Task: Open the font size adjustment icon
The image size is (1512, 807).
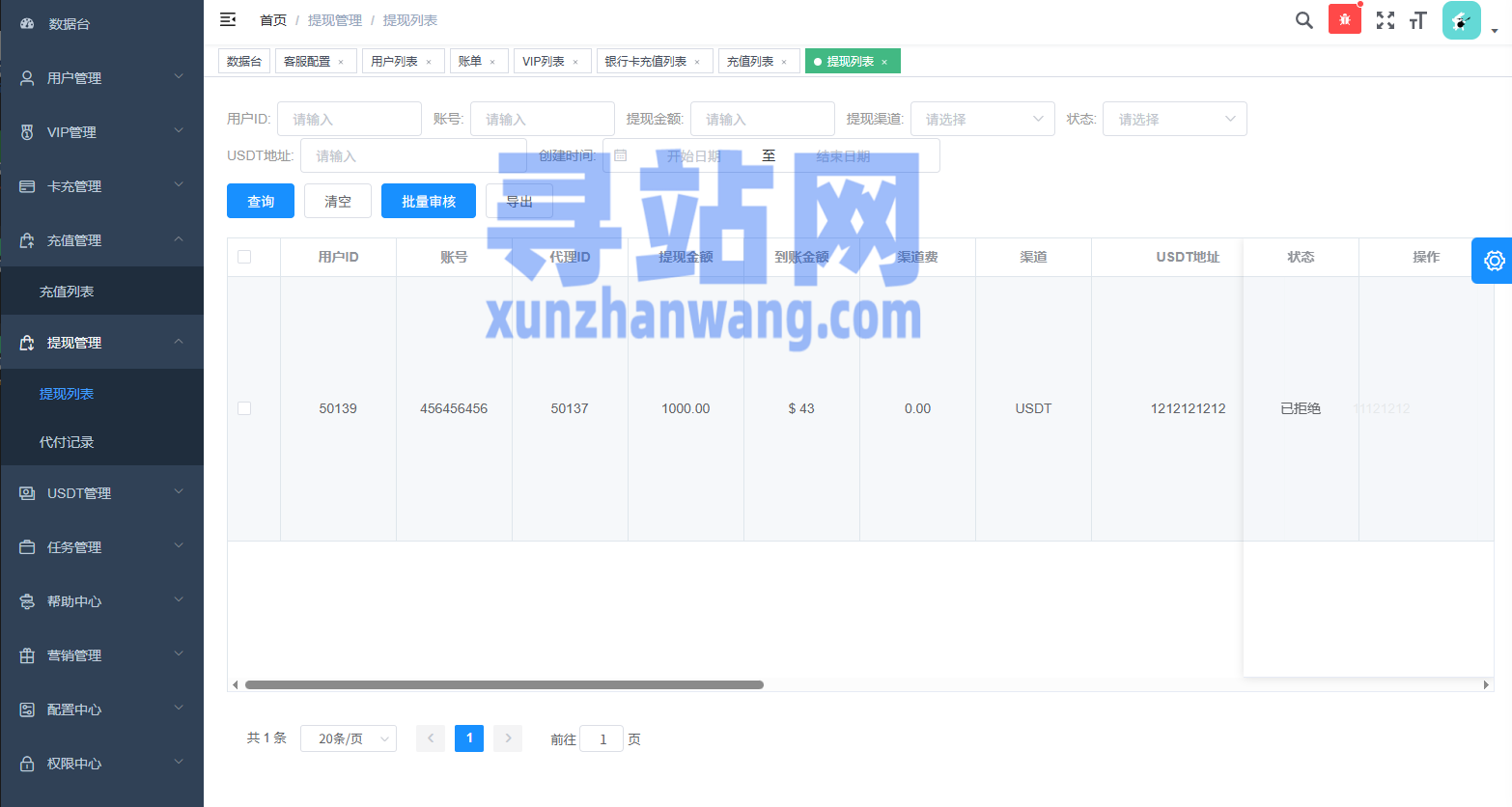Action: click(1417, 20)
